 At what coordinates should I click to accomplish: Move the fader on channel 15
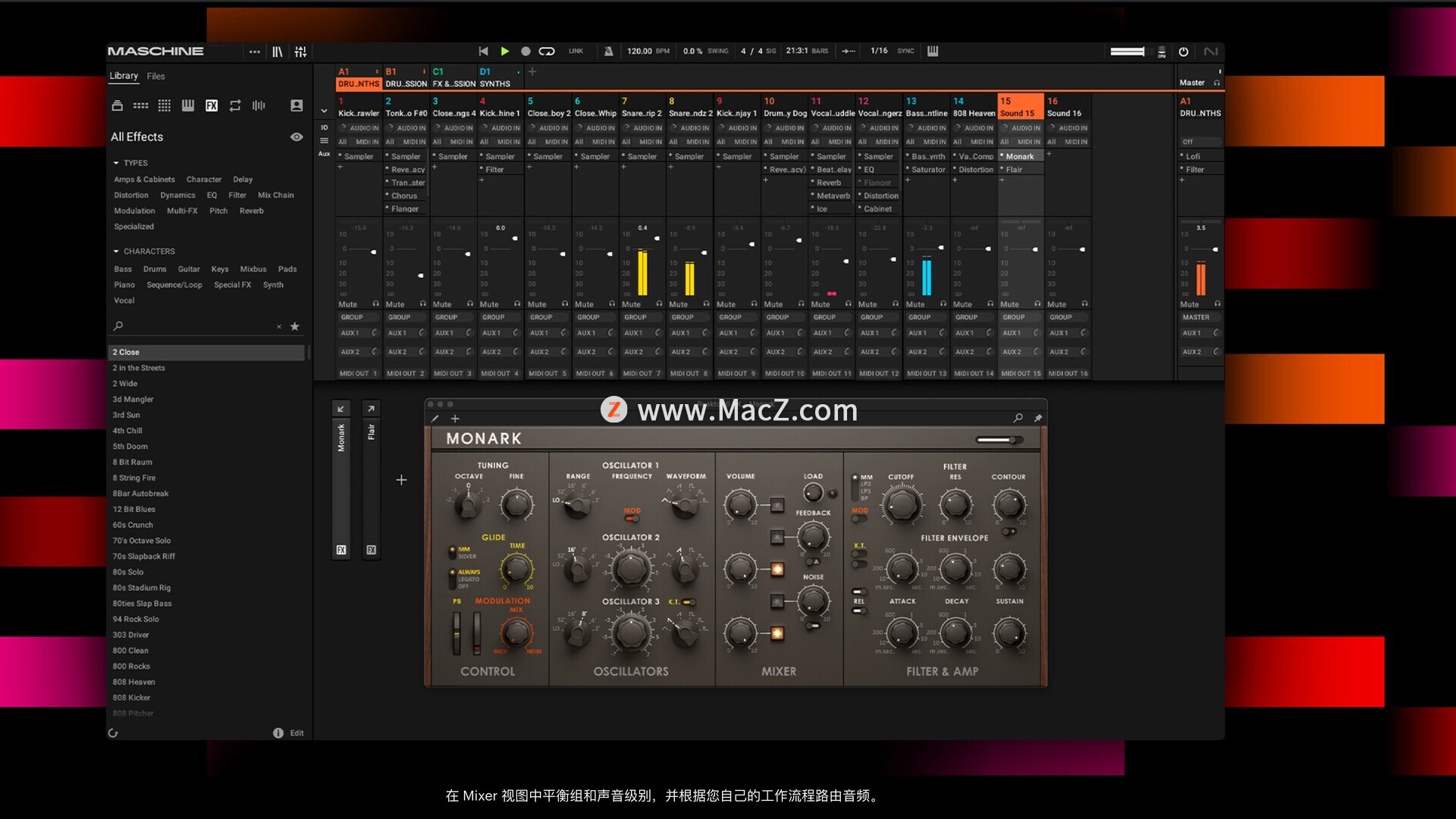1035,249
